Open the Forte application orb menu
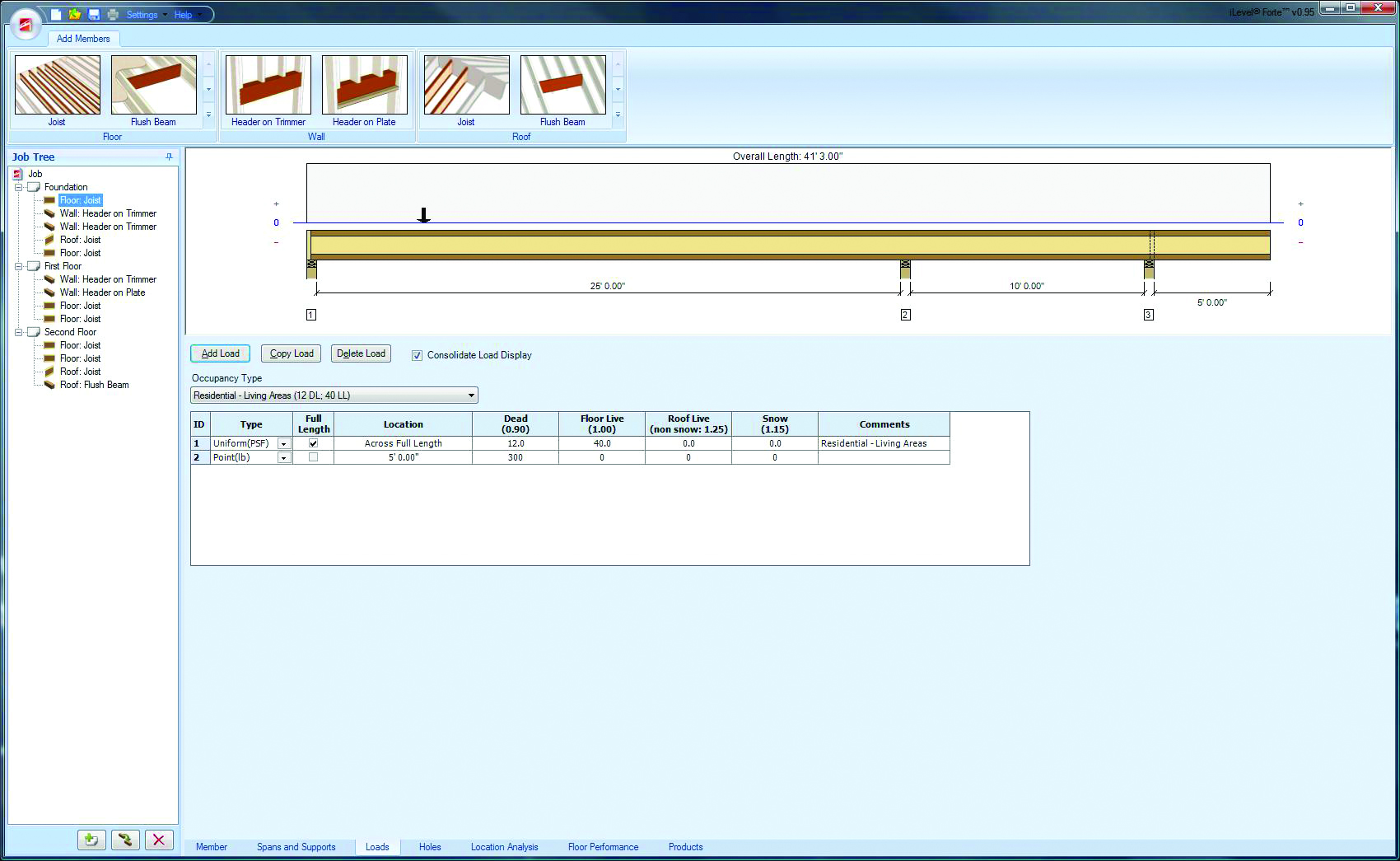 coord(26,26)
